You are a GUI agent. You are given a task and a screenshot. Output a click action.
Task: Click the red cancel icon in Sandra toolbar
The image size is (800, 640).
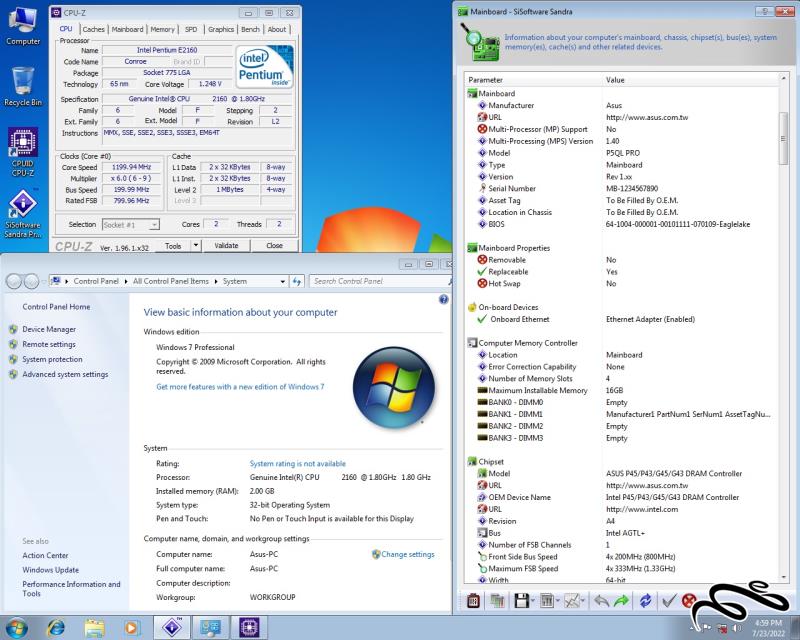[x=689, y=601]
